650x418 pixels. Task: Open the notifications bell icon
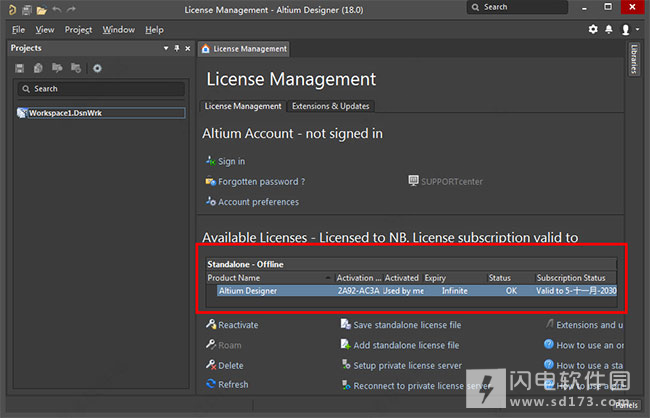click(609, 29)
